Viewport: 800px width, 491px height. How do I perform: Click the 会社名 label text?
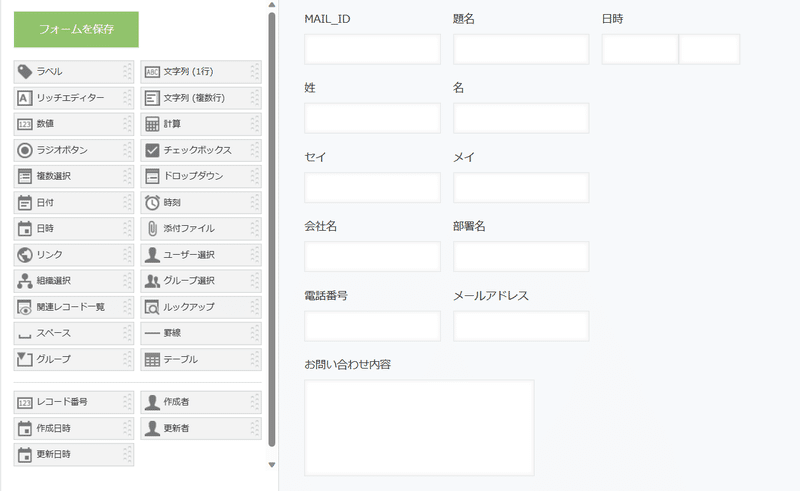coord(320,226)
